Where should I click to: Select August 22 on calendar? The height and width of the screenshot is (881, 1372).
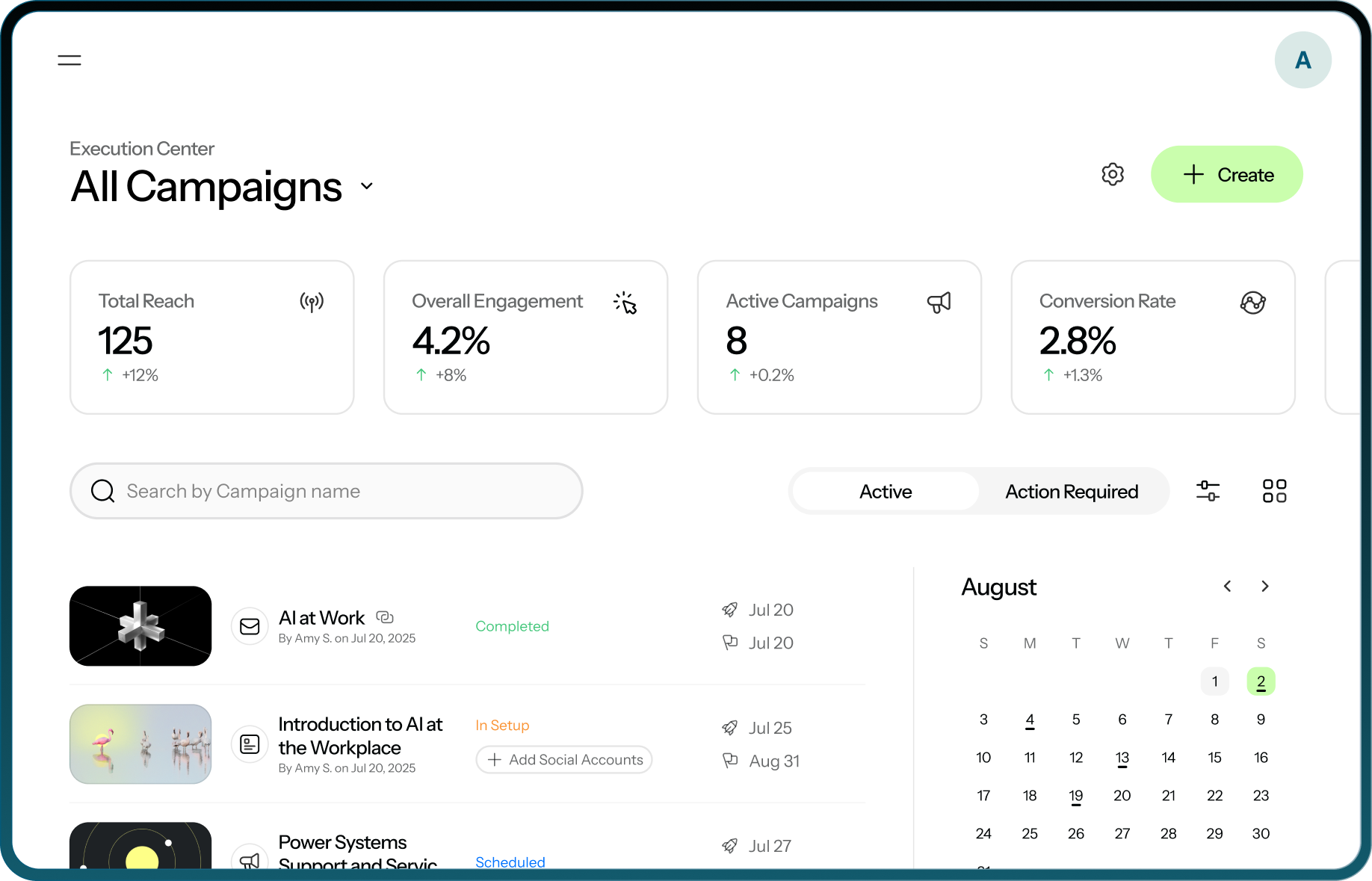(x=1214, y=796)
